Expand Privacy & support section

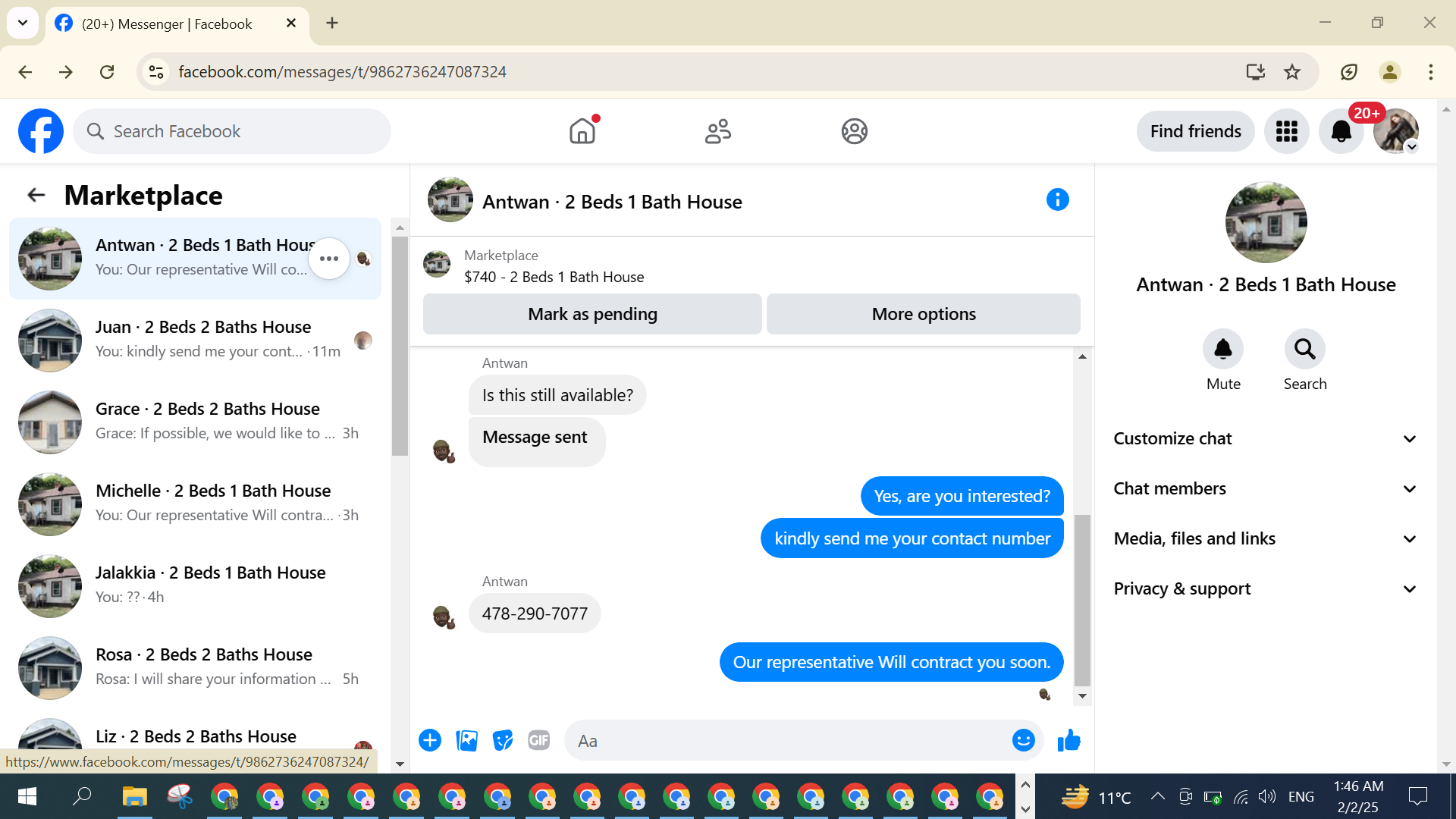[1264, 589]
